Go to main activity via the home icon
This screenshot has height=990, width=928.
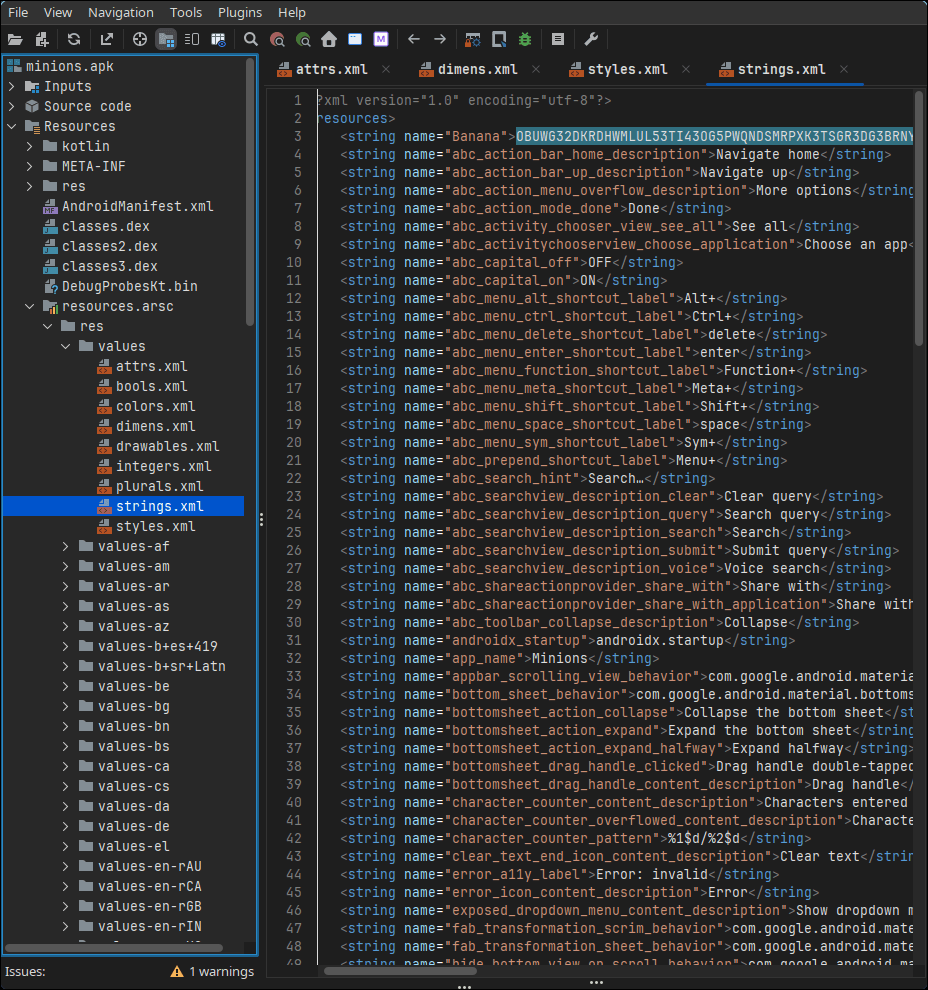(x=329, y=40)
